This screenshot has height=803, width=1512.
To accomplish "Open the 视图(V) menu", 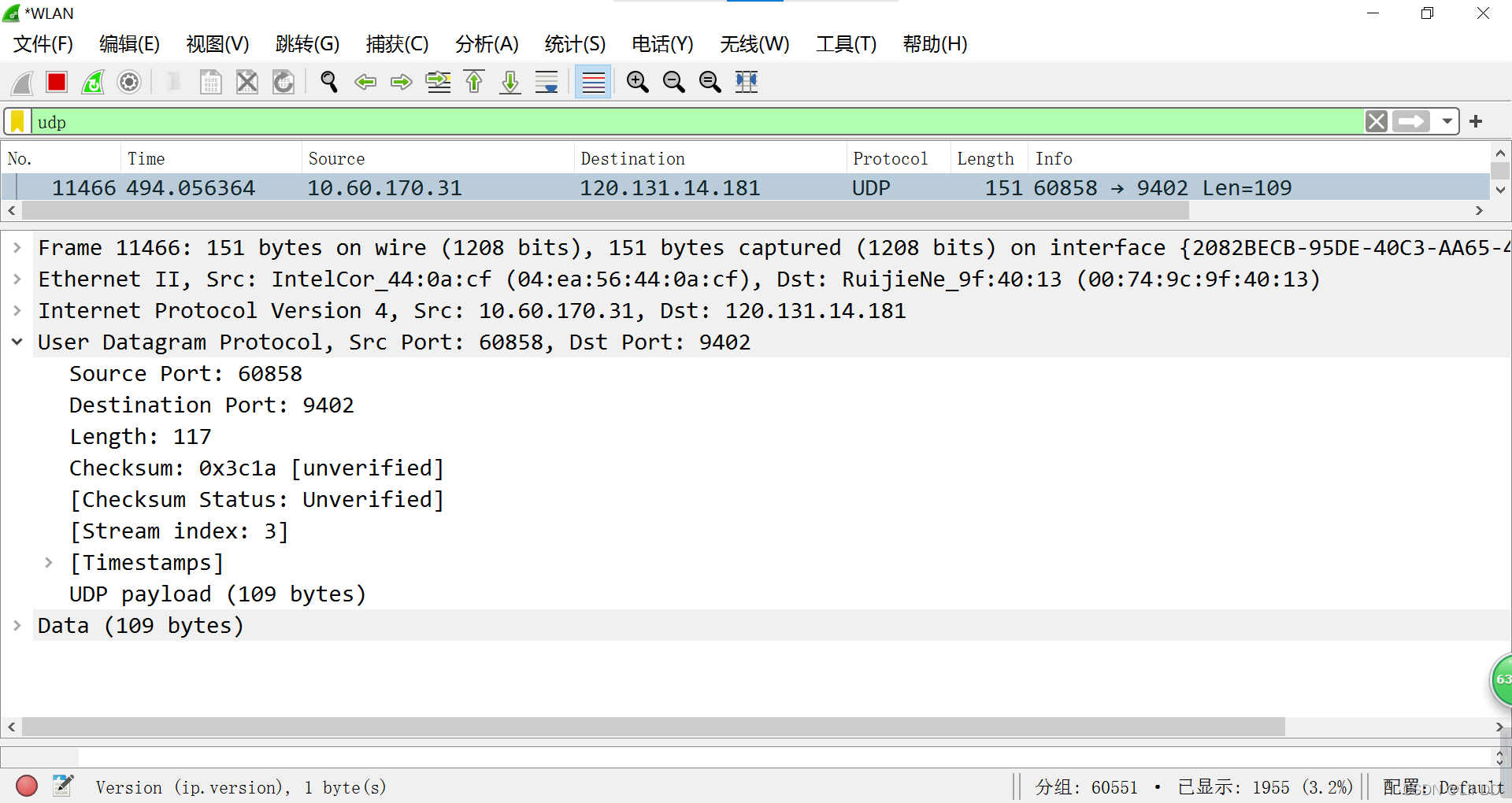I will 218,44.
